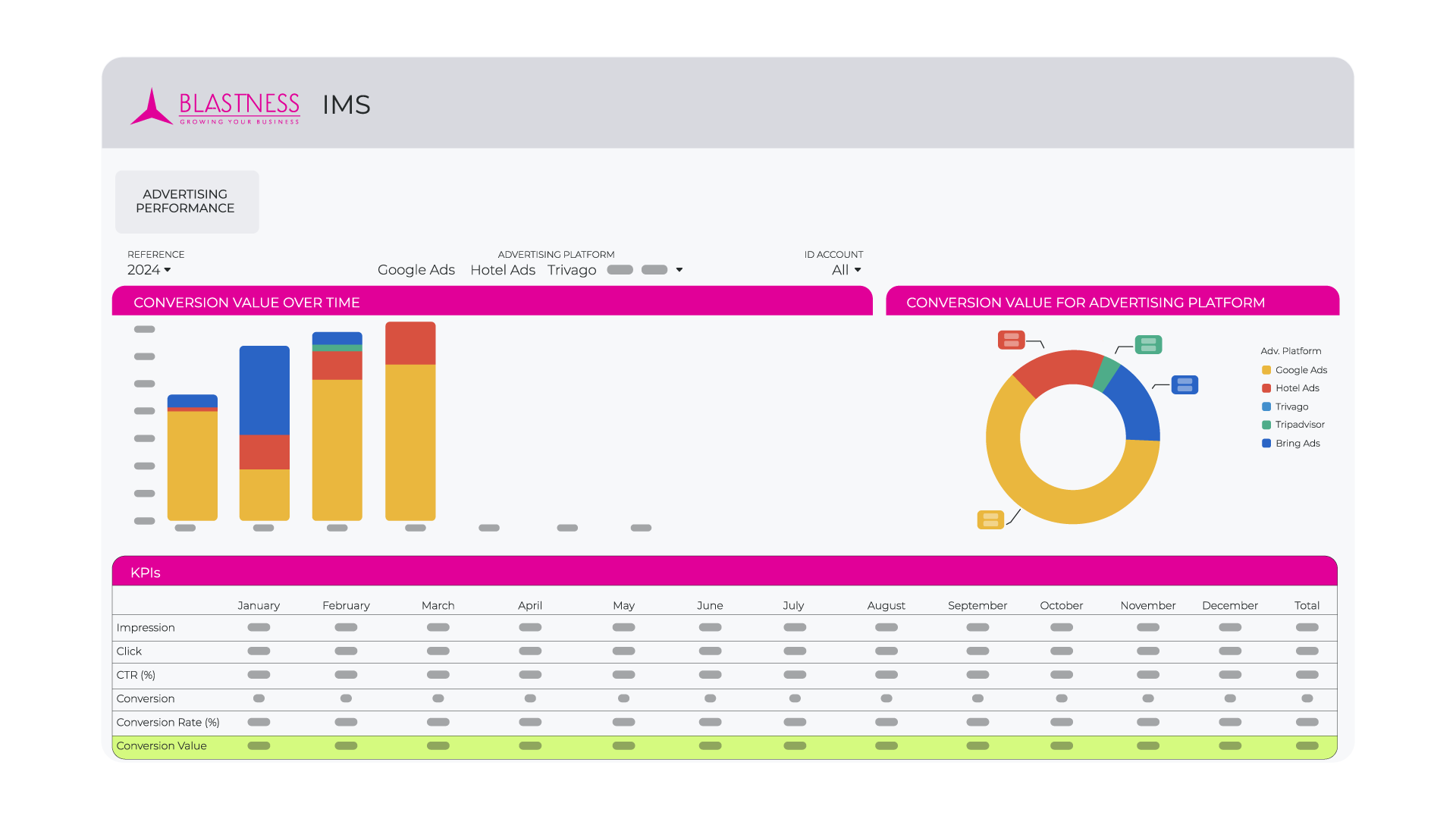Image resolution: width=1456 pixels, height=819 pixels.
Task: Expand the advertising platform dropdown arrow
Action: coord(679,270)
